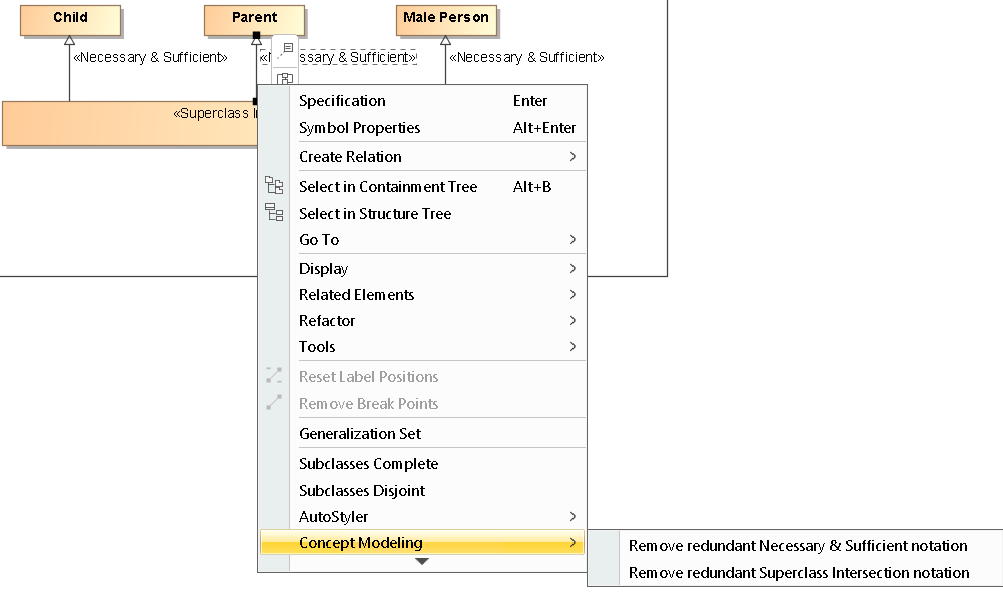Click the note anchor icon on smart manipulator
The height and width of the screenshot is (592, 1003).
[286, 48]
